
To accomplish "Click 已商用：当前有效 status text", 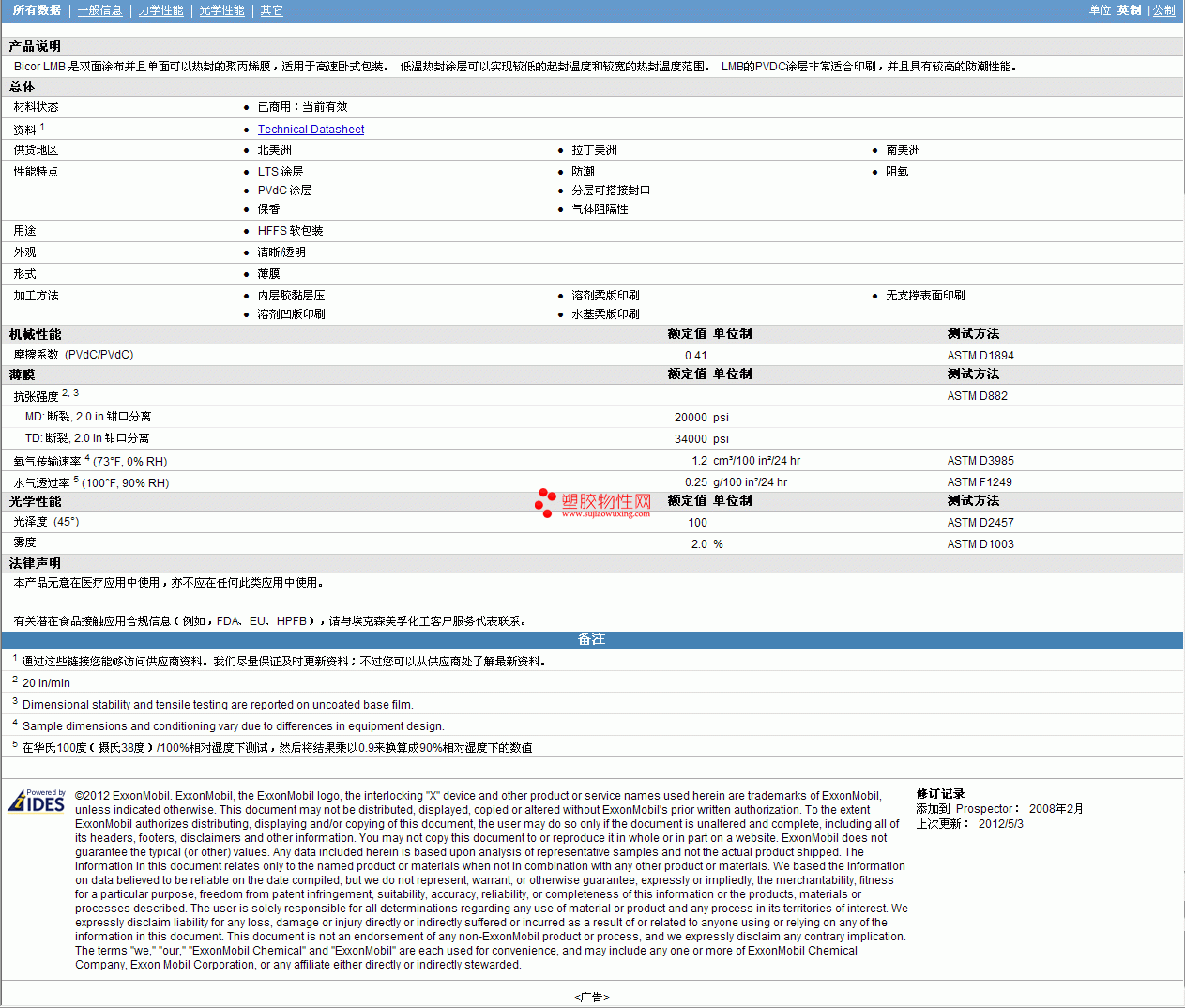I will tap(302, 107).
